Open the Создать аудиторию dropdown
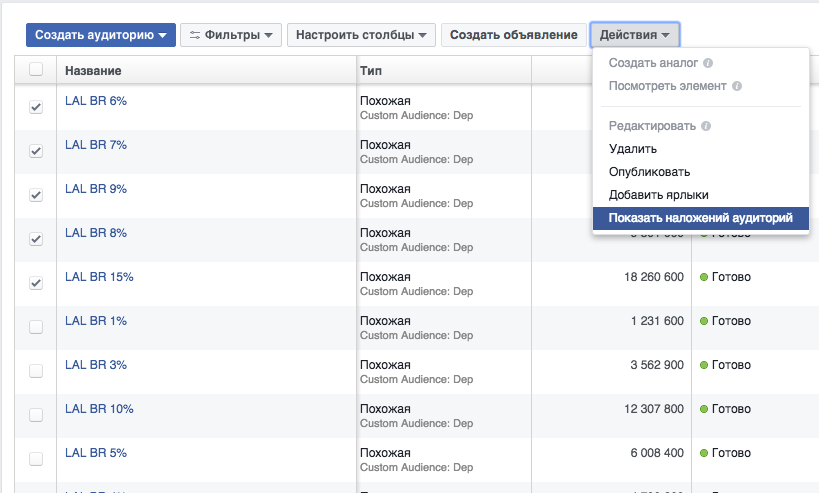Image resolution: width=819 pixels, height=493 pixels. (100, 35)
